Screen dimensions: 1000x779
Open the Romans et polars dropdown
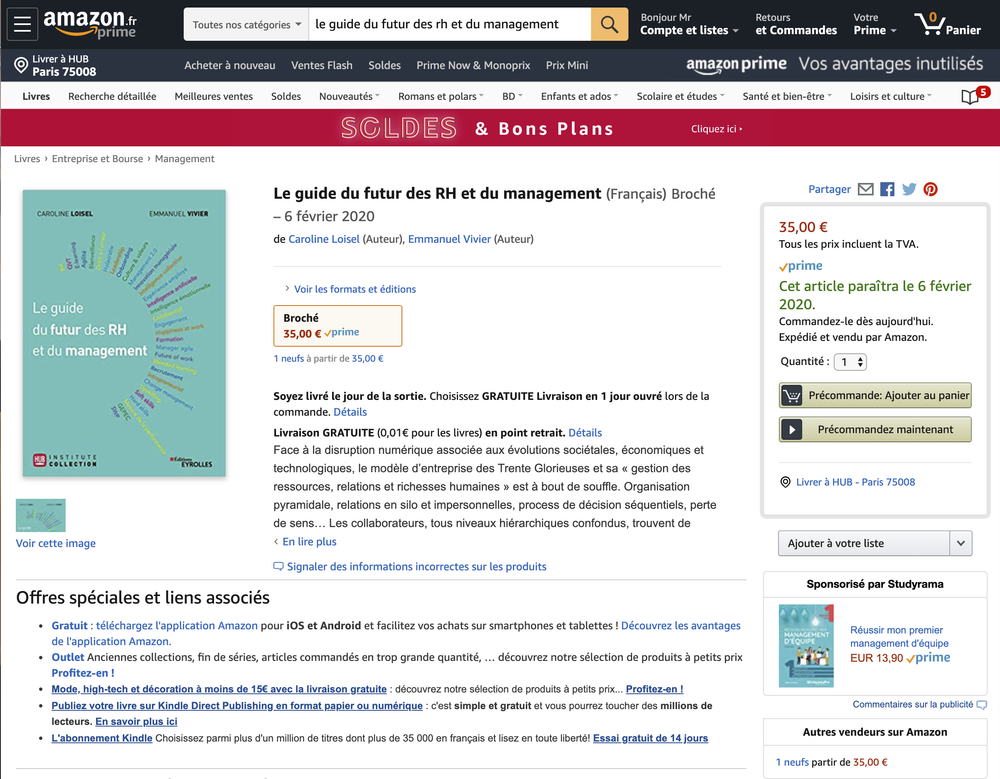click(441, 96)
